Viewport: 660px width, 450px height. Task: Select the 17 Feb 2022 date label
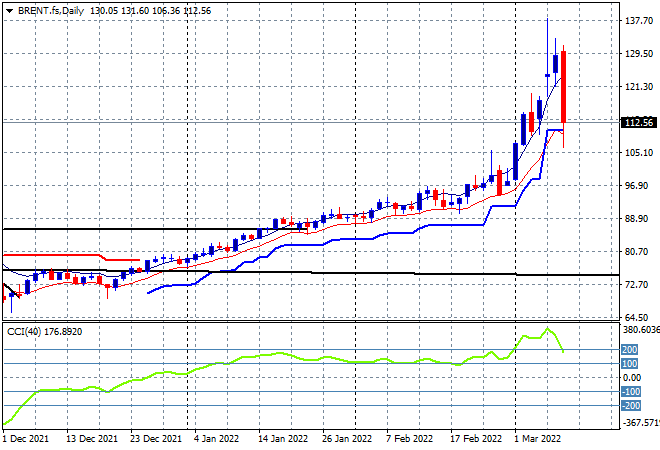[476, 439]
